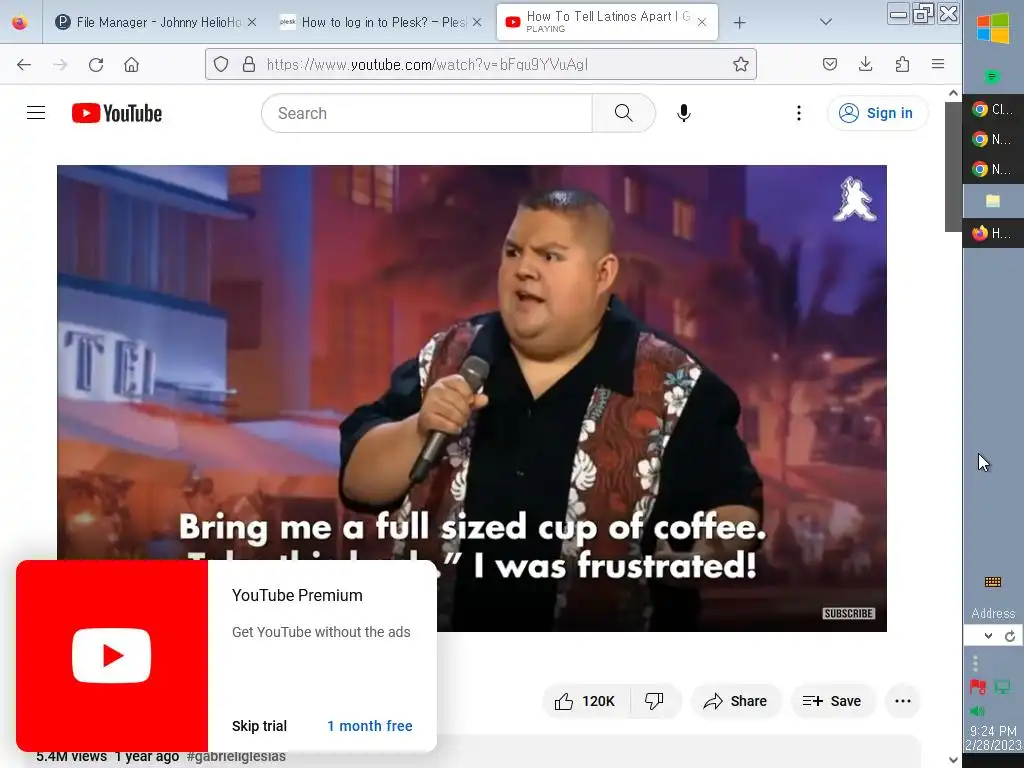The width and height of the screenshot is (1024, 768).
Task: Open the more actions ellipsis under video
Action: (903, 701)
